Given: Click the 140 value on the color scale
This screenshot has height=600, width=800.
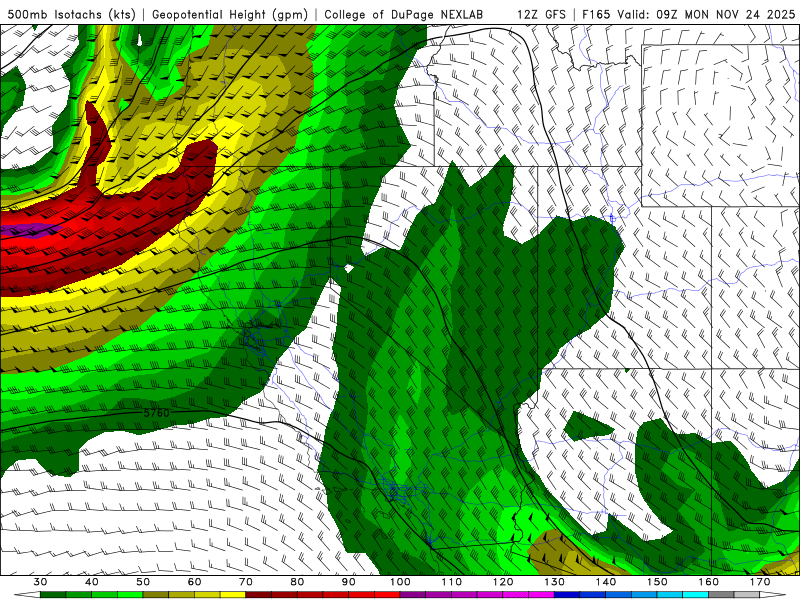Looking at the screenshot, I should (606, 582).
